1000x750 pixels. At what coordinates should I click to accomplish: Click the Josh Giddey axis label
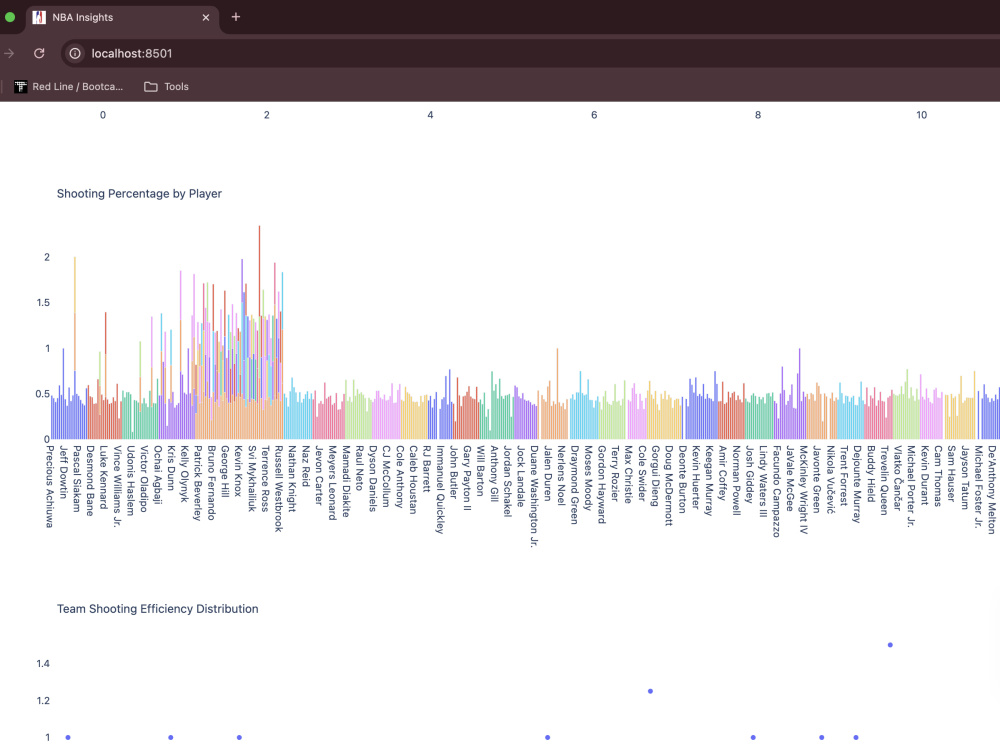click(x=749, y=474)
